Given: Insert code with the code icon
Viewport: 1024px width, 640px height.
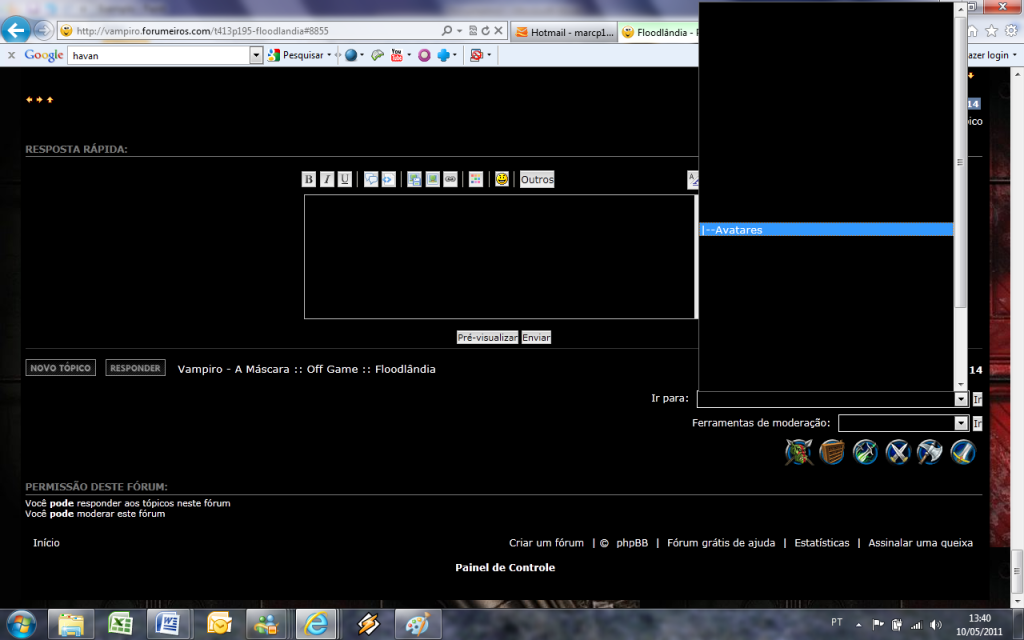Looking at the screenshot, I should [389, 179].
